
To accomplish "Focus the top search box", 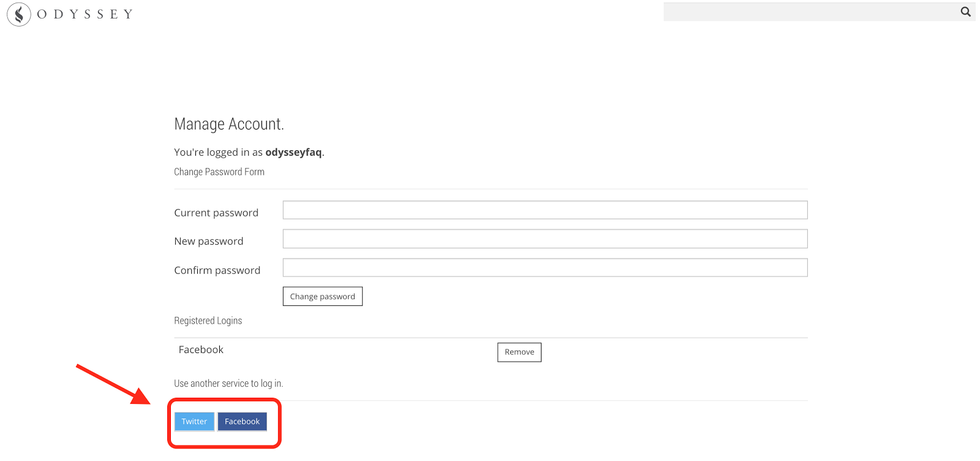I will point(810,12).
